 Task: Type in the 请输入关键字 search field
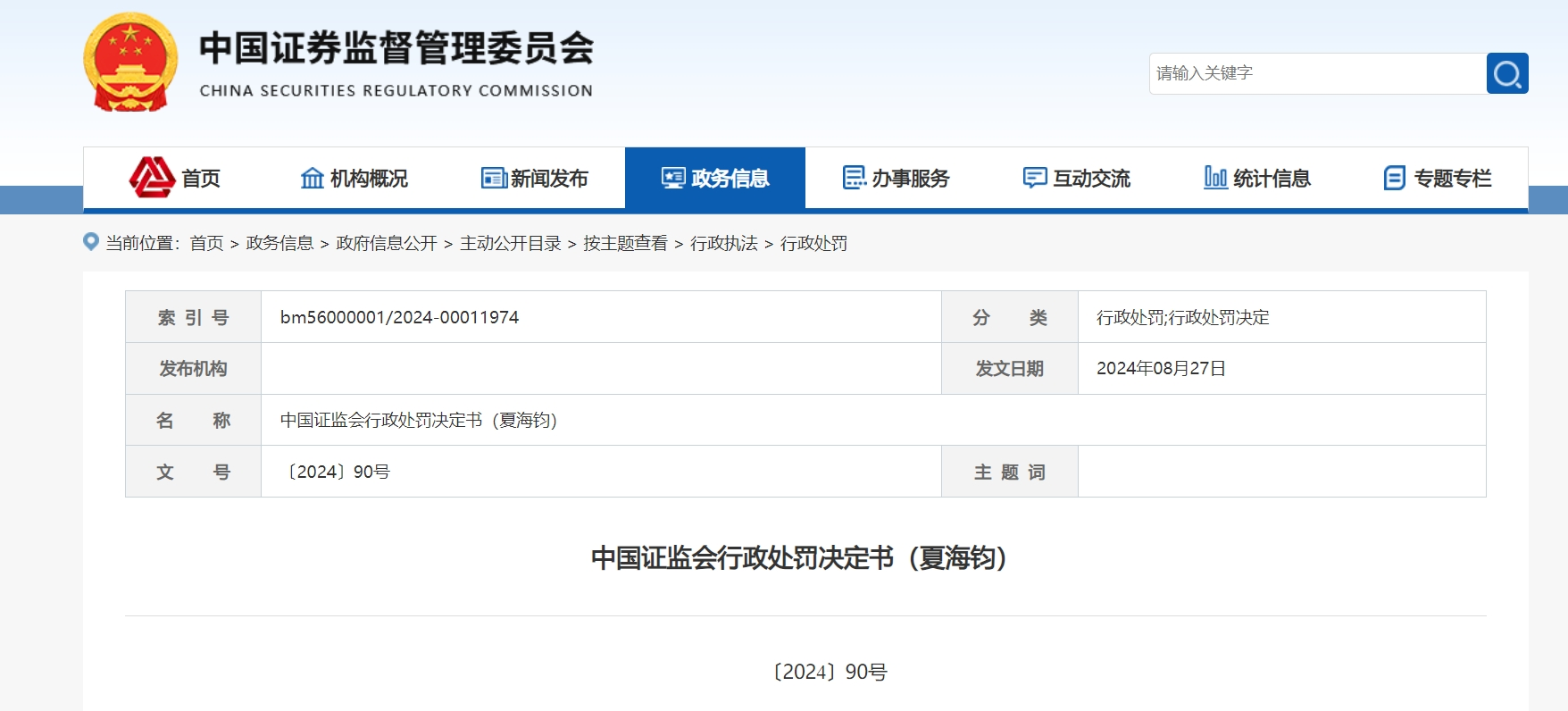pos(1317,73)
